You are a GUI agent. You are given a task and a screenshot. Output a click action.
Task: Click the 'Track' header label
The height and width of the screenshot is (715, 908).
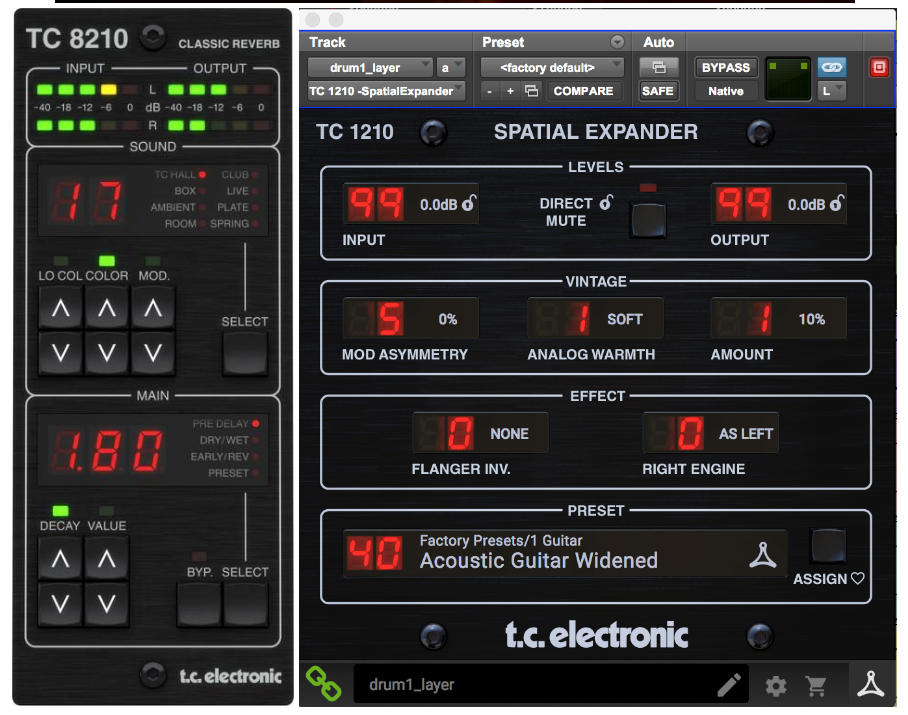(327, 42)
